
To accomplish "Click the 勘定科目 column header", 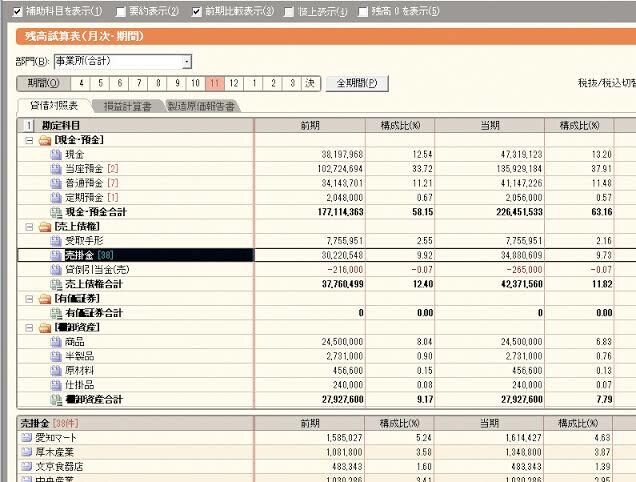I will coord(61,126).
